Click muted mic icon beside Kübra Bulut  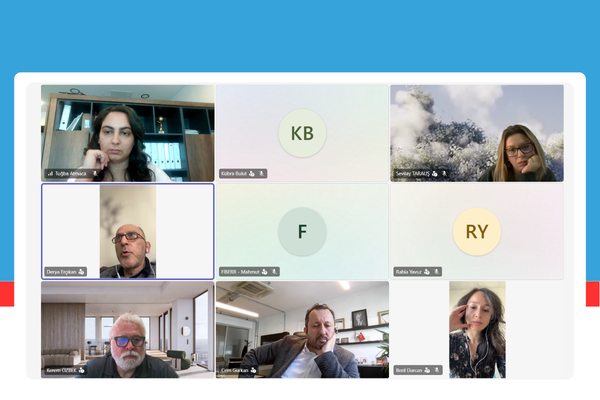262,174
